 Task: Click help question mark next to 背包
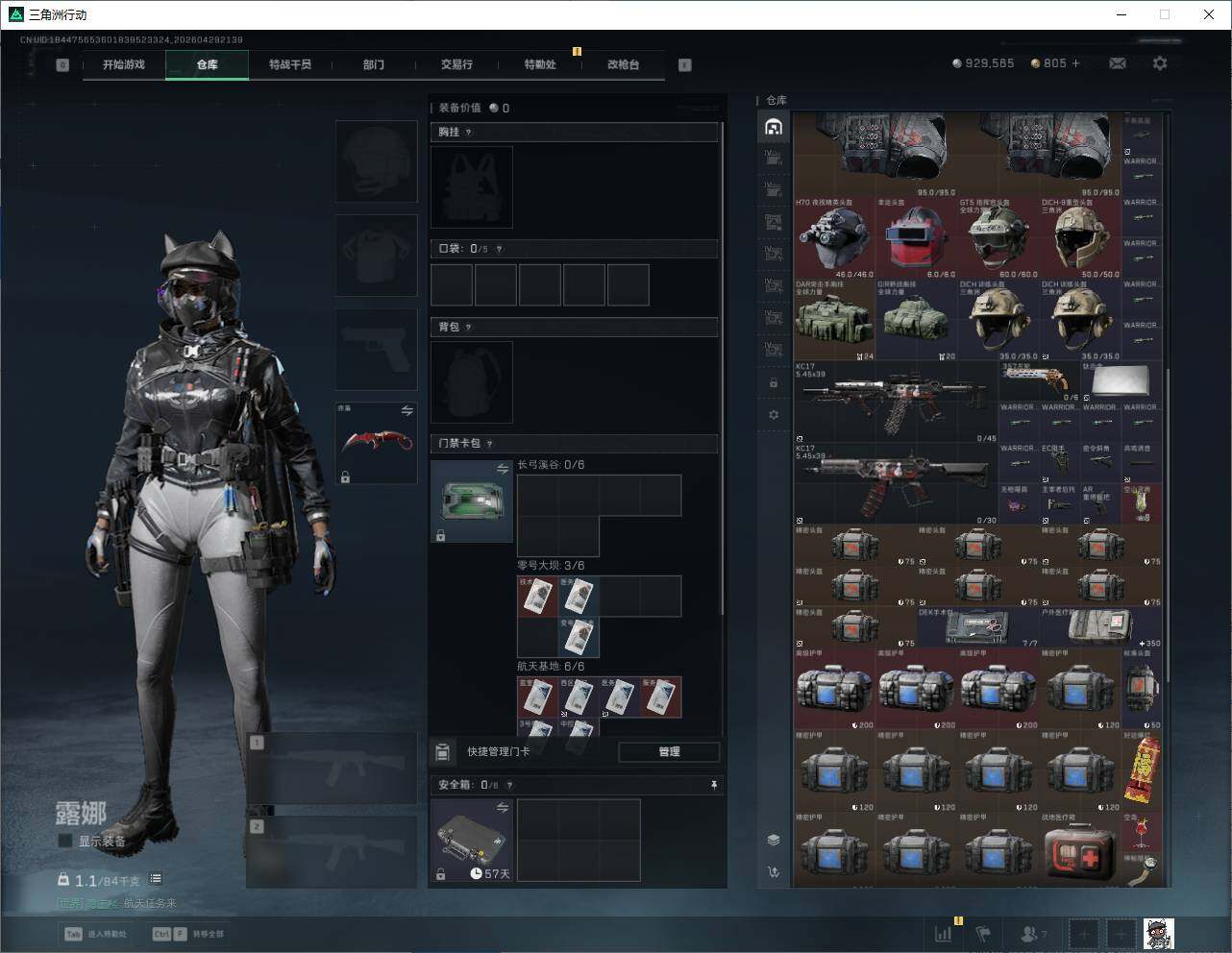pos(469,328)
